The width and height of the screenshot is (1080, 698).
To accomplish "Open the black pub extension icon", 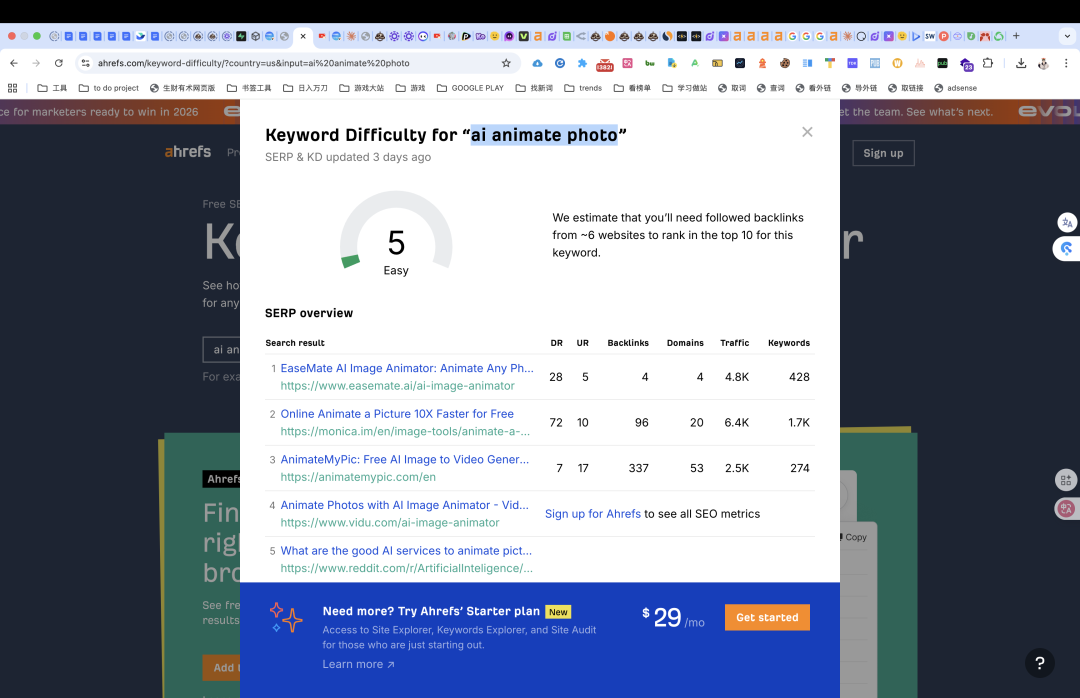I will (942, 63).
